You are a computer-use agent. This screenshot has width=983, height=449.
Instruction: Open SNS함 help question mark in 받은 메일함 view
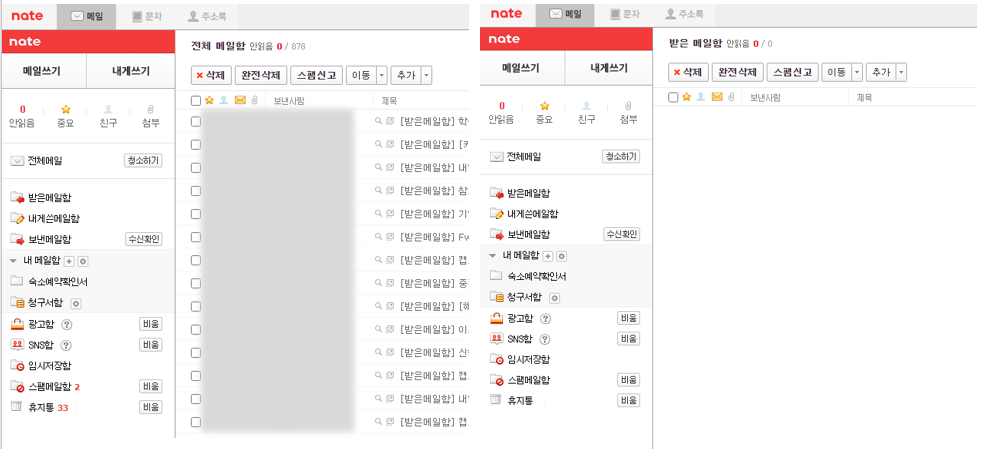[545, 339]
